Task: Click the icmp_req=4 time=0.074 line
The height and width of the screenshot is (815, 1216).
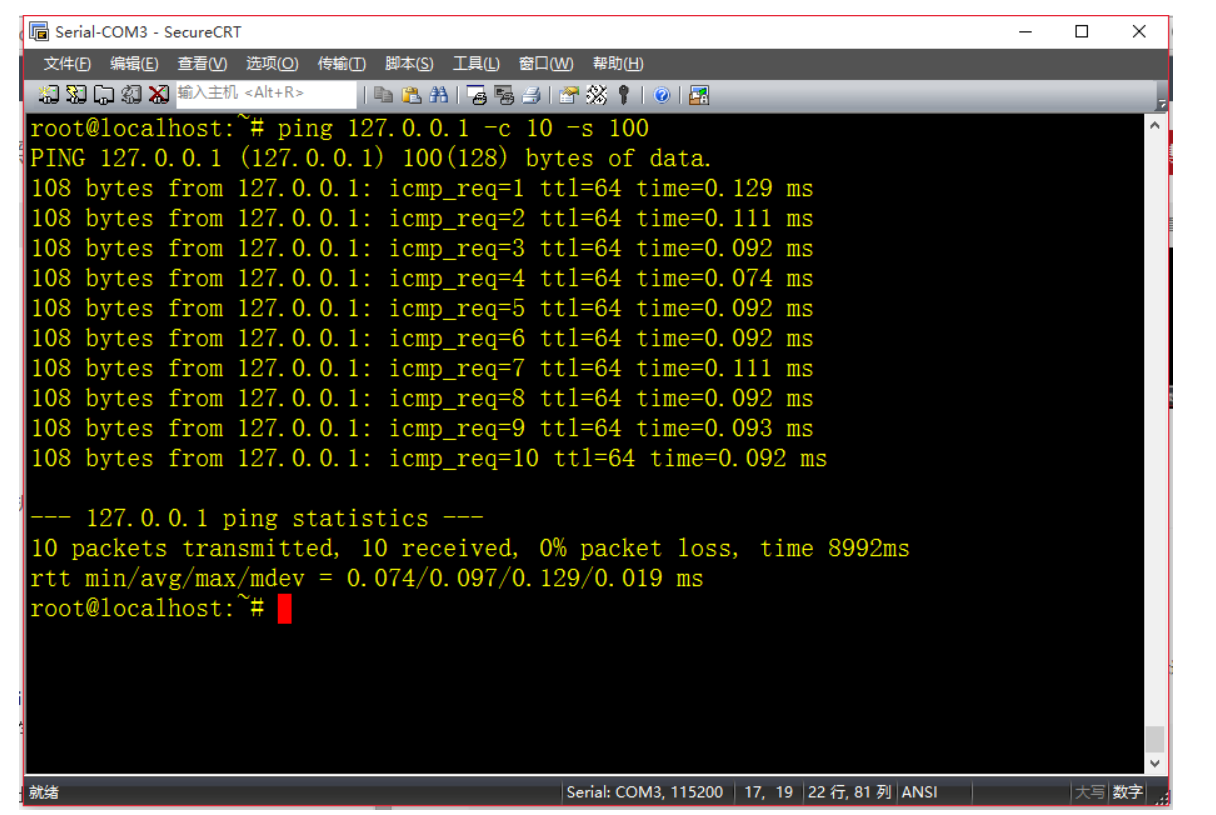Action: pyautogui.click(x=421, y=278)
